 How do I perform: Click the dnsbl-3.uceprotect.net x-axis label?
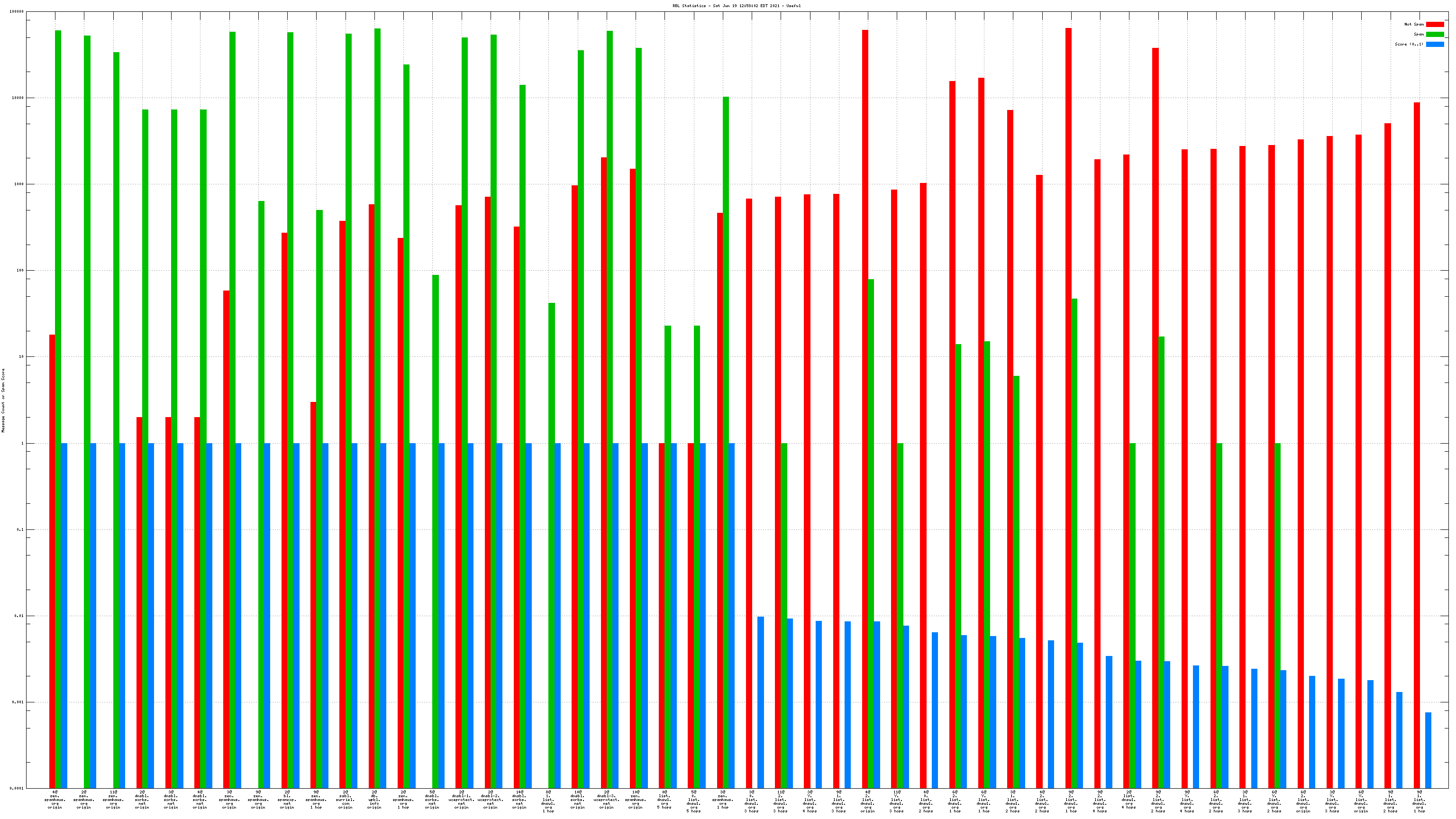coord(607,800)
